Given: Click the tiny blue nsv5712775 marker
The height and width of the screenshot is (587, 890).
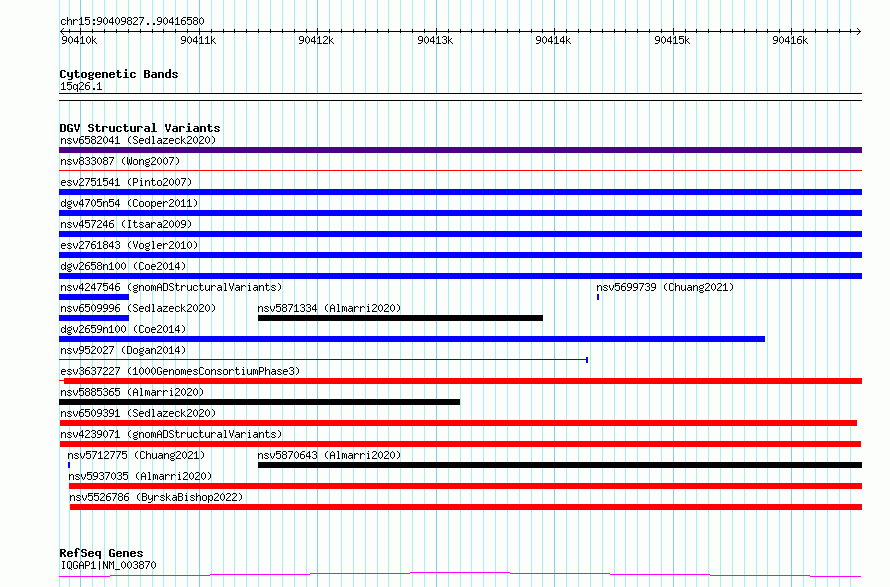Looking at the screenshot, I should pos(69,465).
